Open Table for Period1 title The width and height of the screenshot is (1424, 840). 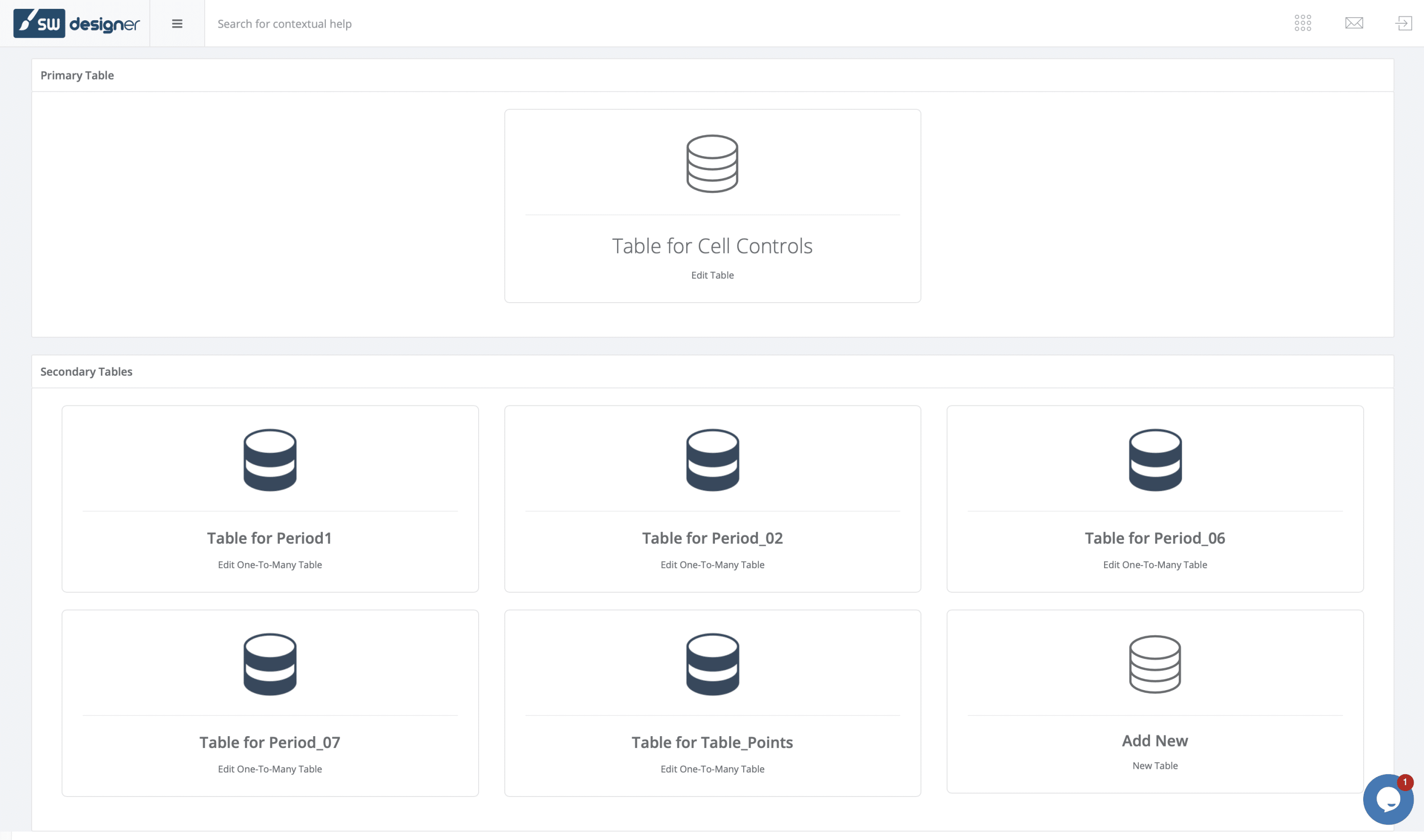269,538
